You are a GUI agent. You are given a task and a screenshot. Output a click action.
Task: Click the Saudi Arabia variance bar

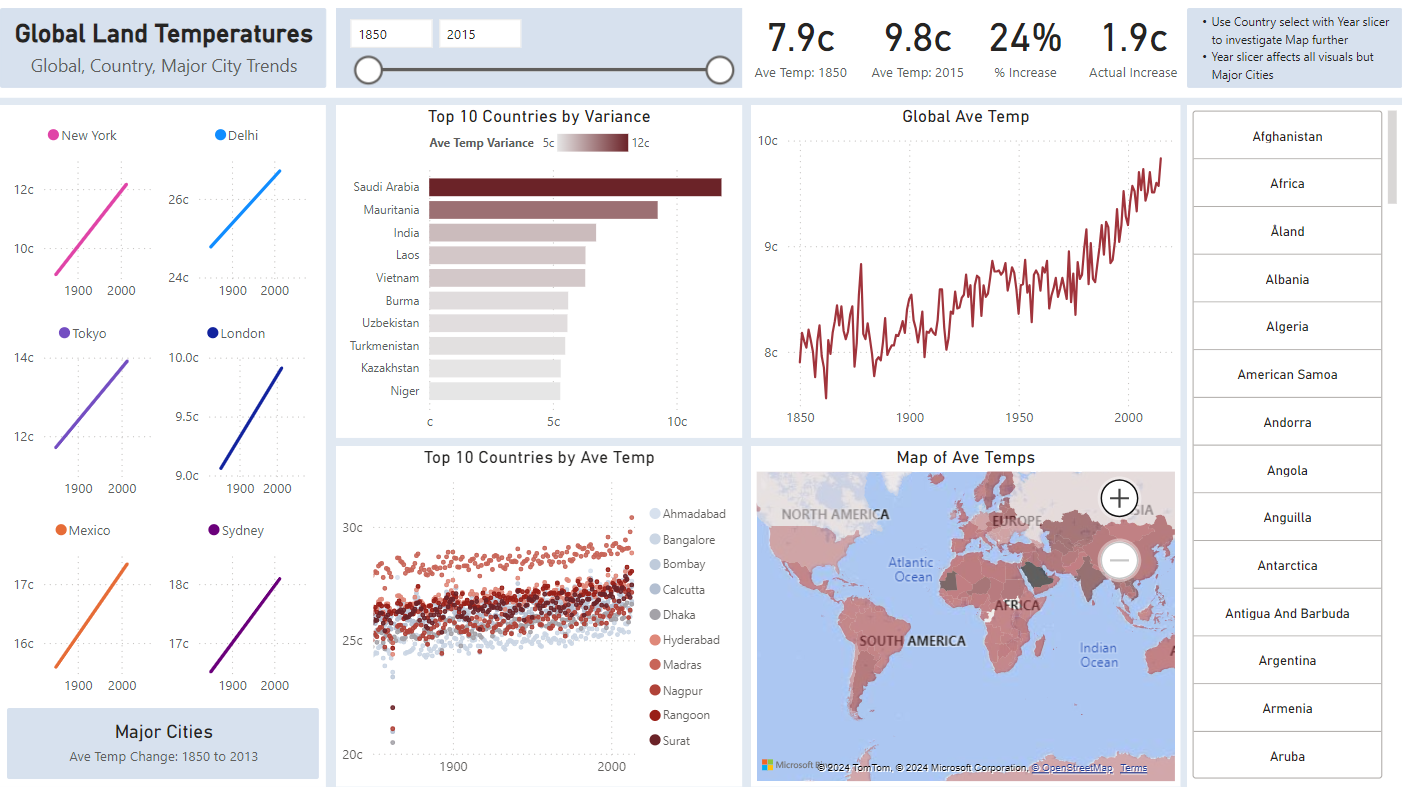point(575,187)
